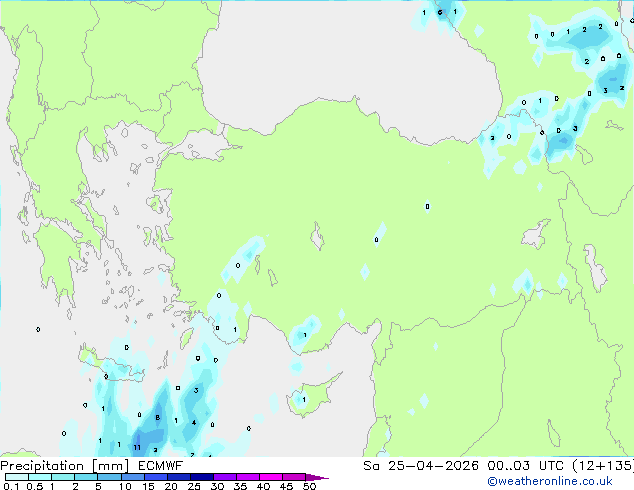
Task: Click the '25' legend scale label
Action: [194, 486]
